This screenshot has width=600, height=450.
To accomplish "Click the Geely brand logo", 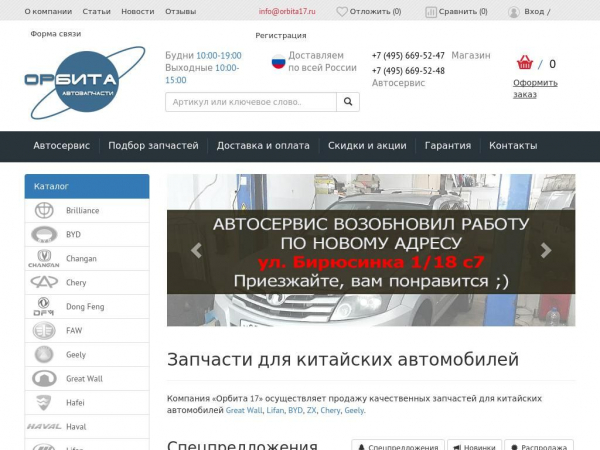I will (44, 355).
